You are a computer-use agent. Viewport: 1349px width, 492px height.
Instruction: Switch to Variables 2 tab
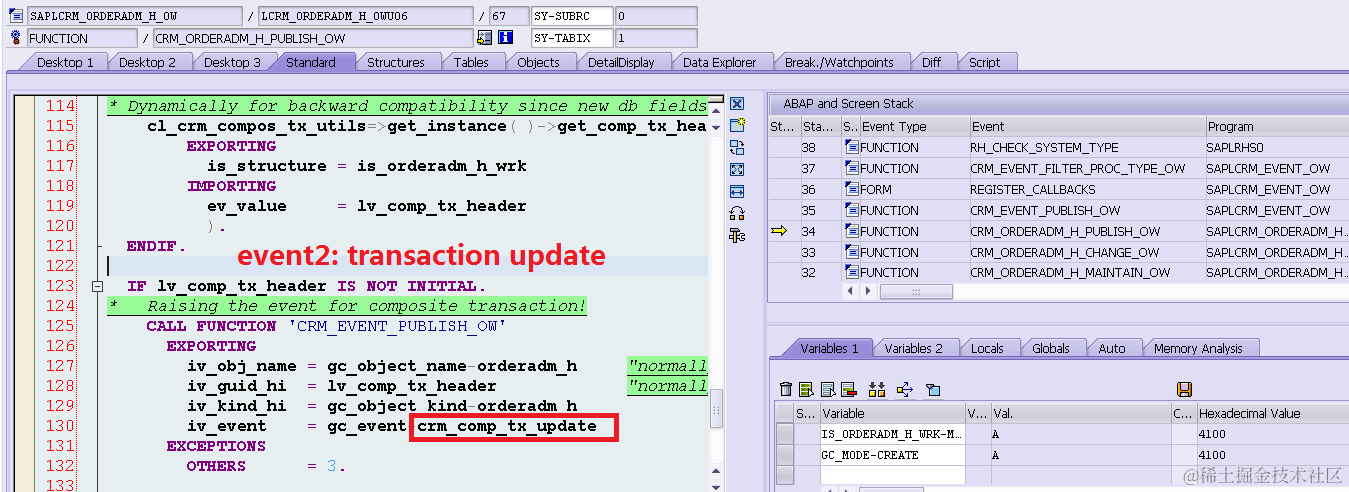(x=913, y=348)
